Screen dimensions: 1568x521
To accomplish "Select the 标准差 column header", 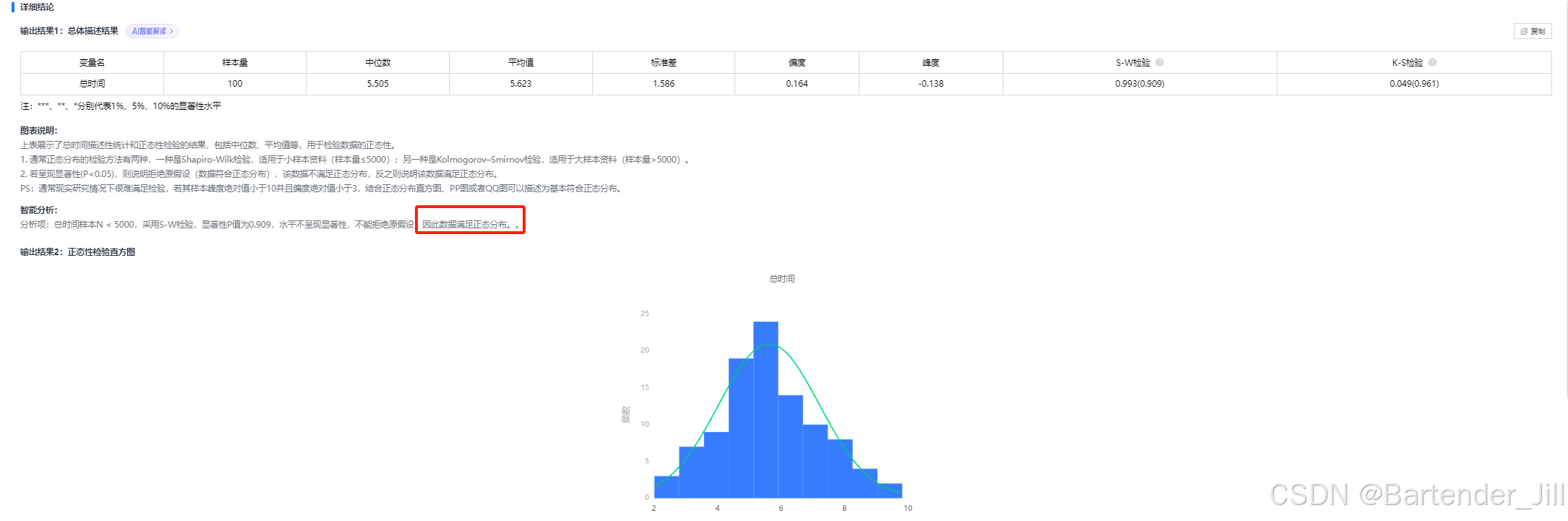I will pos(664,63).
